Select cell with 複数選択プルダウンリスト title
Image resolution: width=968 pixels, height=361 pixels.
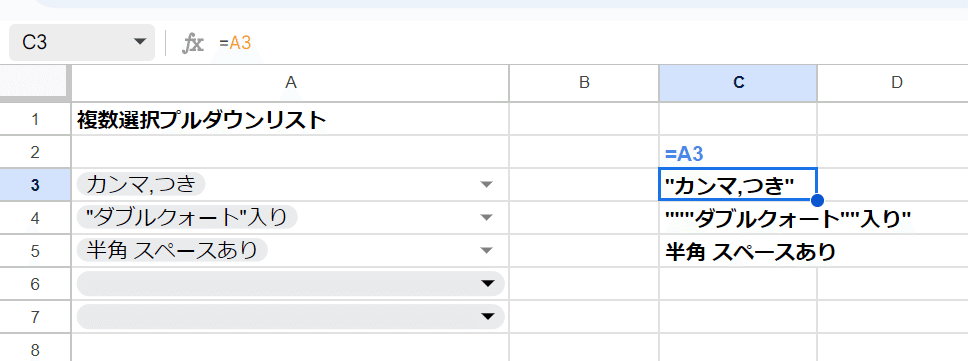click(290, 119)
